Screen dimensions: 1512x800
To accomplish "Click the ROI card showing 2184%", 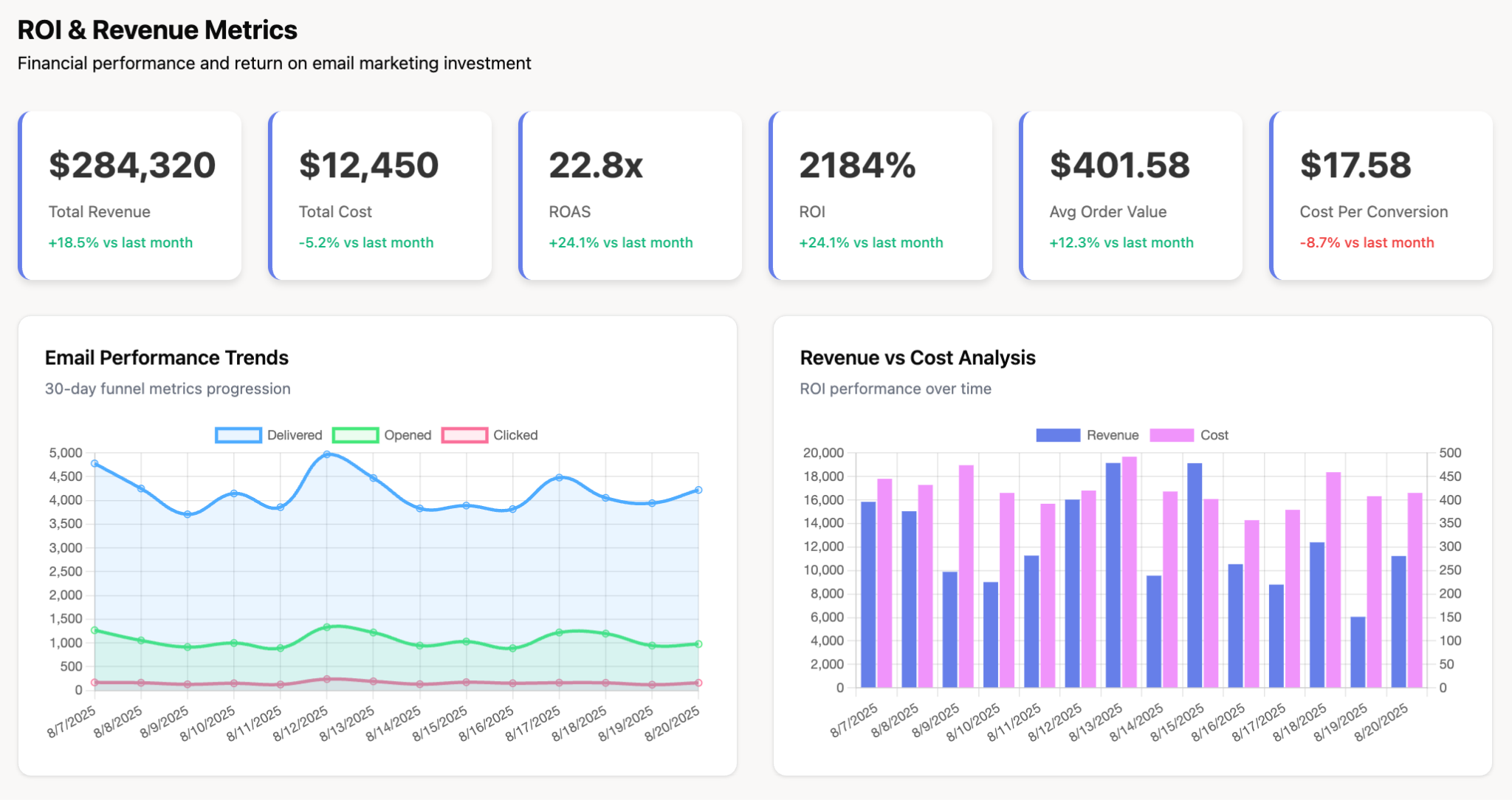I will (x=880, y=194).
